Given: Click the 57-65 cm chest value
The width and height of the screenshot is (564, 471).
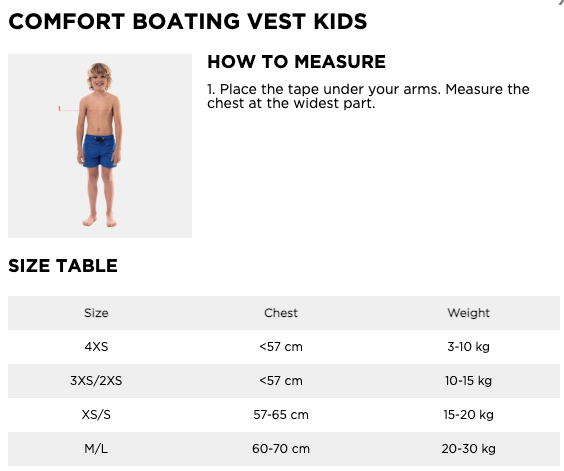Looking at the screenshot, I should (x=281, y=415).
